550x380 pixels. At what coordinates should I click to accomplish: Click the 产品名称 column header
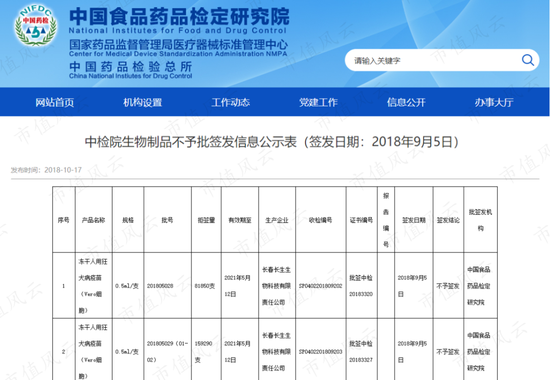(93, 220)
